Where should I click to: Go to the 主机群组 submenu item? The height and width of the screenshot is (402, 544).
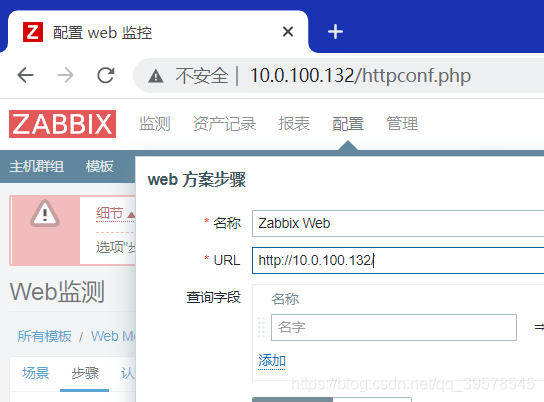[x=36, y=166]
